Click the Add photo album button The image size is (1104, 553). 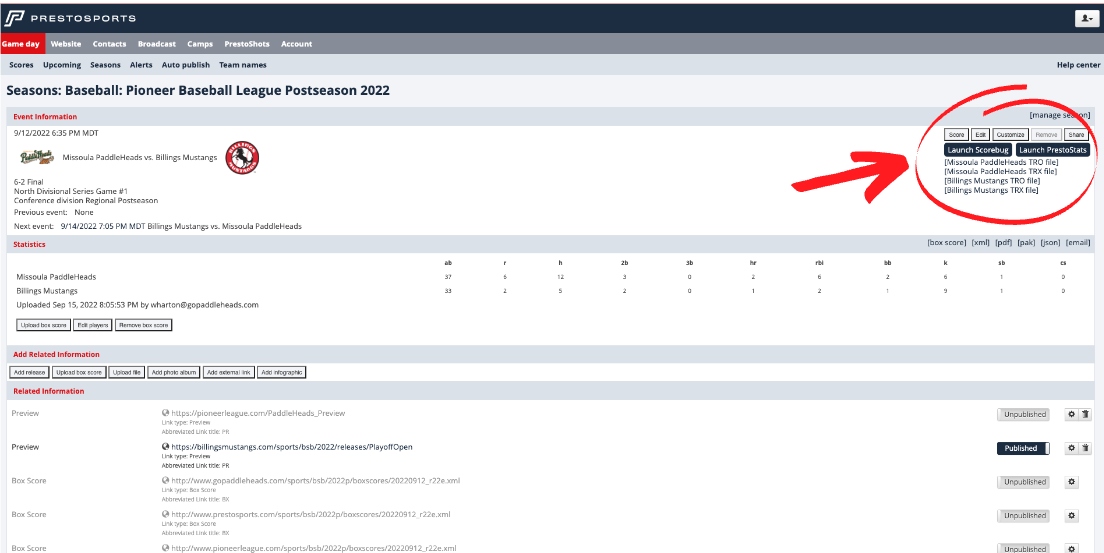coord(174,372)
